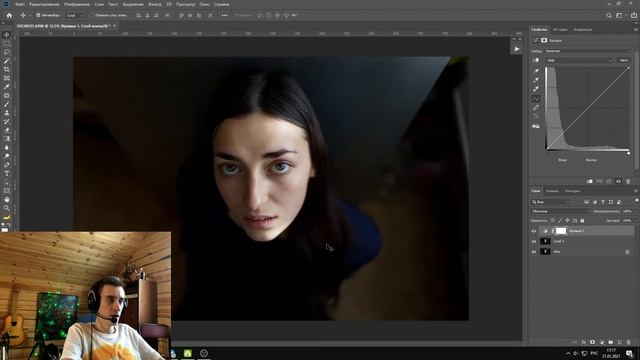Viewport: 640px width, 360px height.
Task: Clip the Curves adjustment to layer below
Action: coord(589,181)
